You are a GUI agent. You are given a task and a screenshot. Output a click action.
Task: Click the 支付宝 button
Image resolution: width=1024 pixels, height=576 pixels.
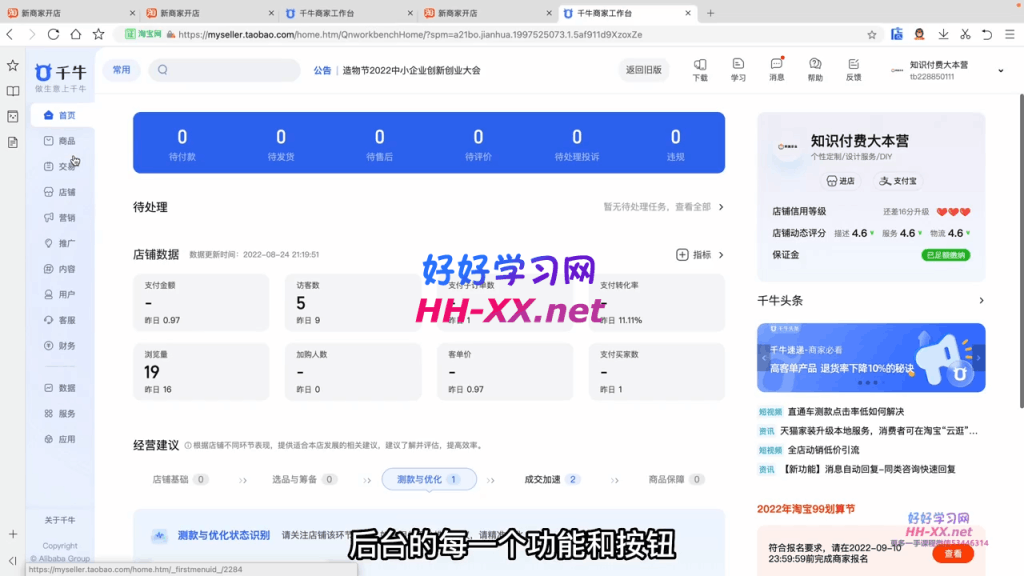[x=897, y=181]
